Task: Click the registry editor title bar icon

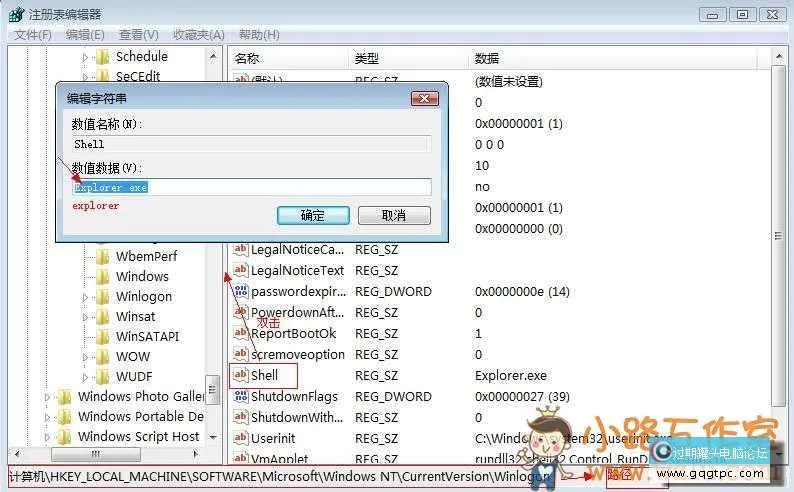Action: [x=17, y=14]
